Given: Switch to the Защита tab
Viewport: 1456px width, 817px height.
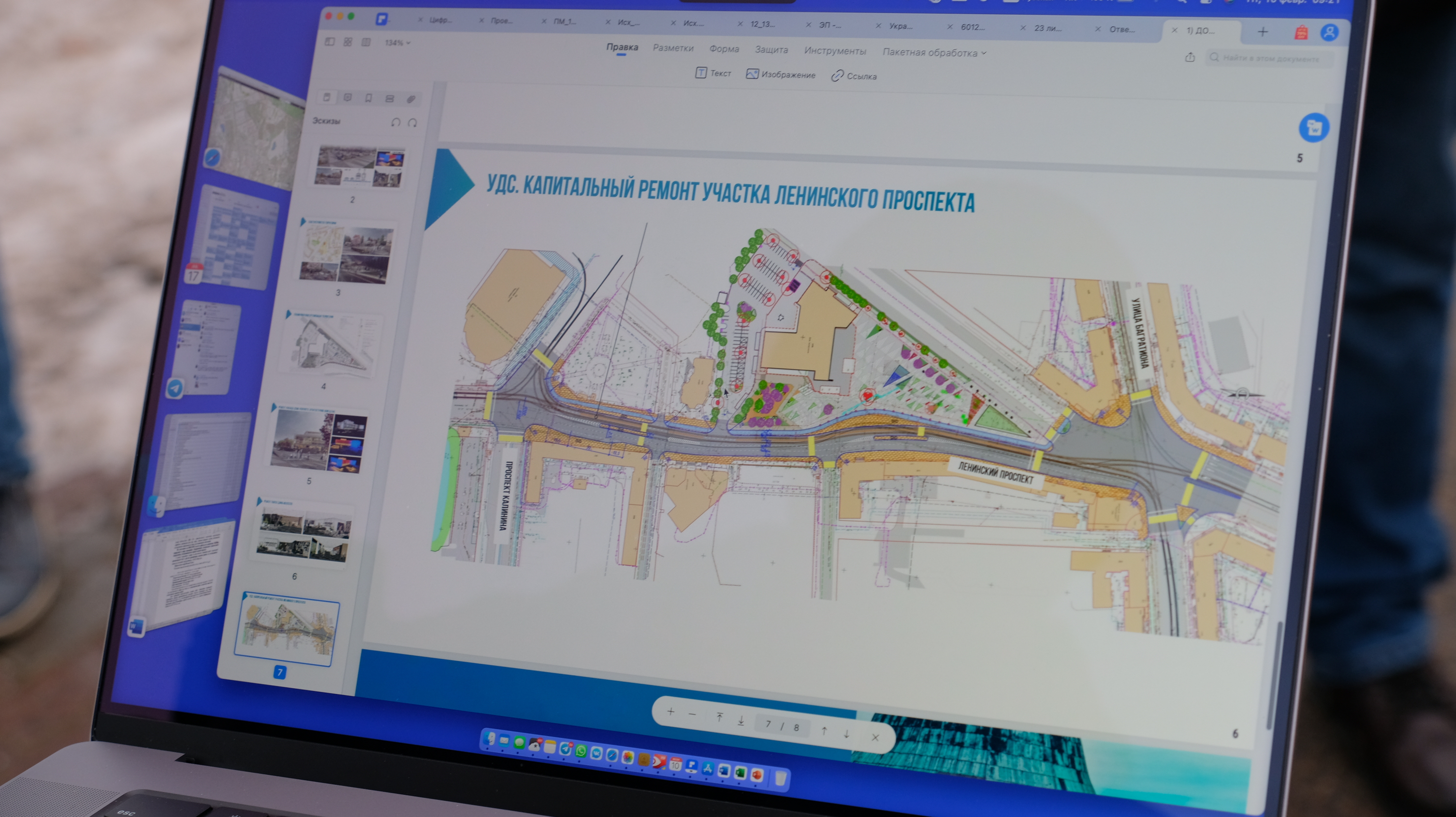Looking at the screenshot, I should pos(771,50).
